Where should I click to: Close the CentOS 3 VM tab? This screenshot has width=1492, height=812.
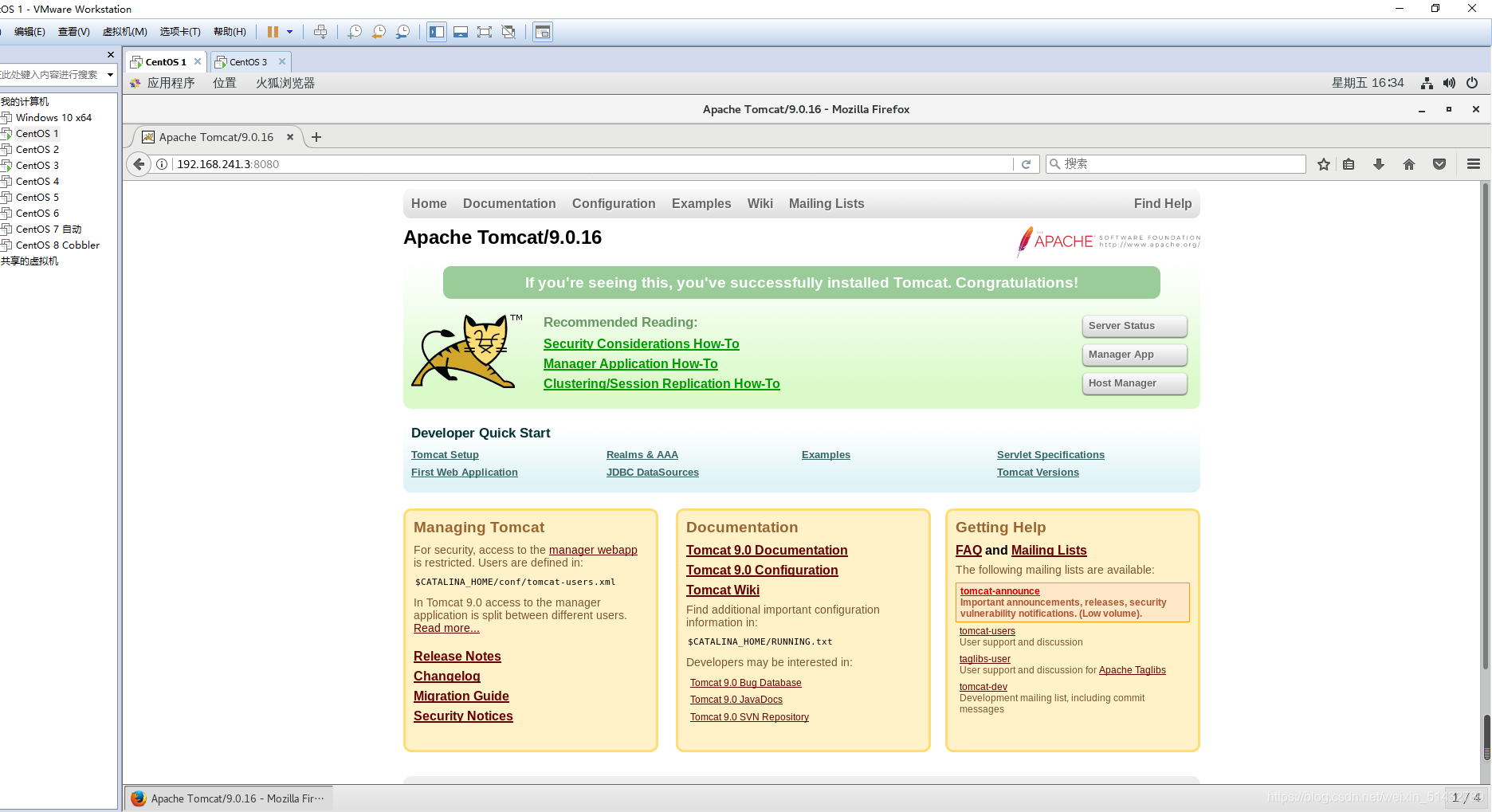282,61
